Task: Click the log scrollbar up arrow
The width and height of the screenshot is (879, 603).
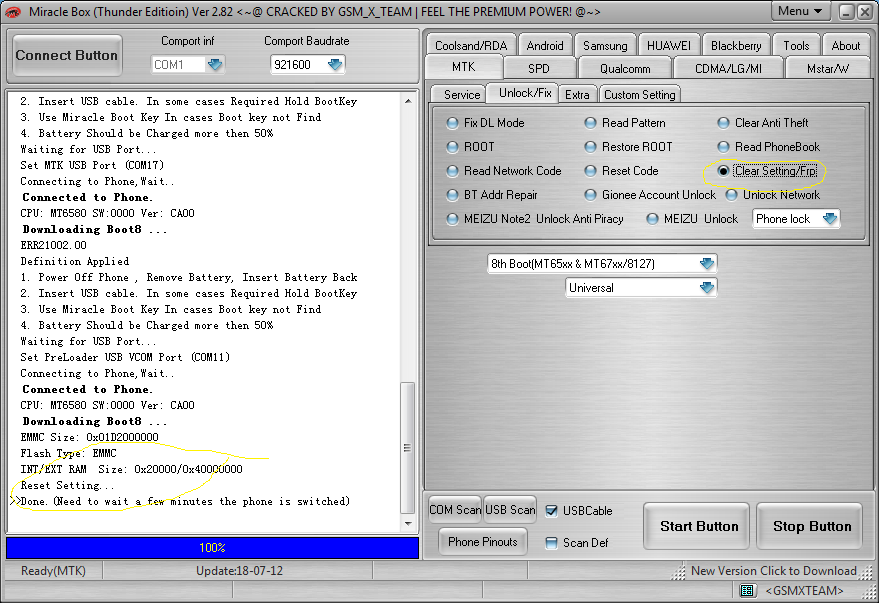Action: pos(408,101)
